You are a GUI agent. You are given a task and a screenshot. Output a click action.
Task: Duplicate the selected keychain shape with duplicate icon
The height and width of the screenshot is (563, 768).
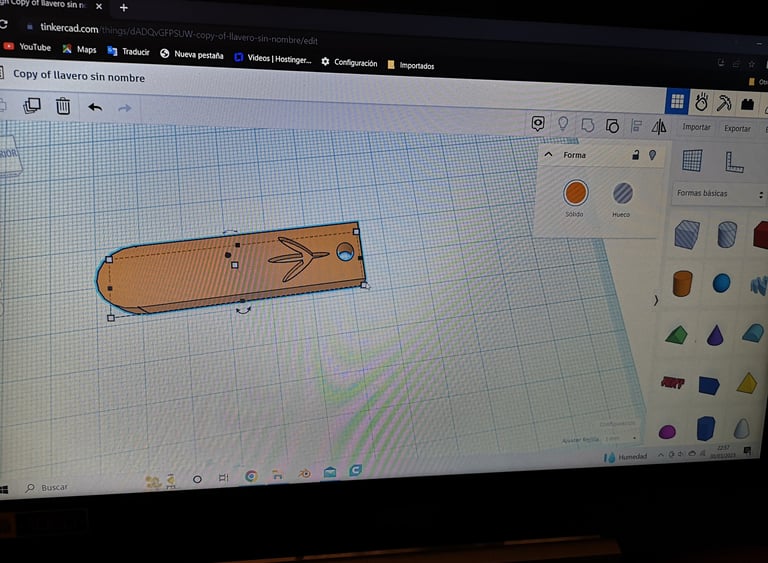pyautogui.click(x=32, y=105)
